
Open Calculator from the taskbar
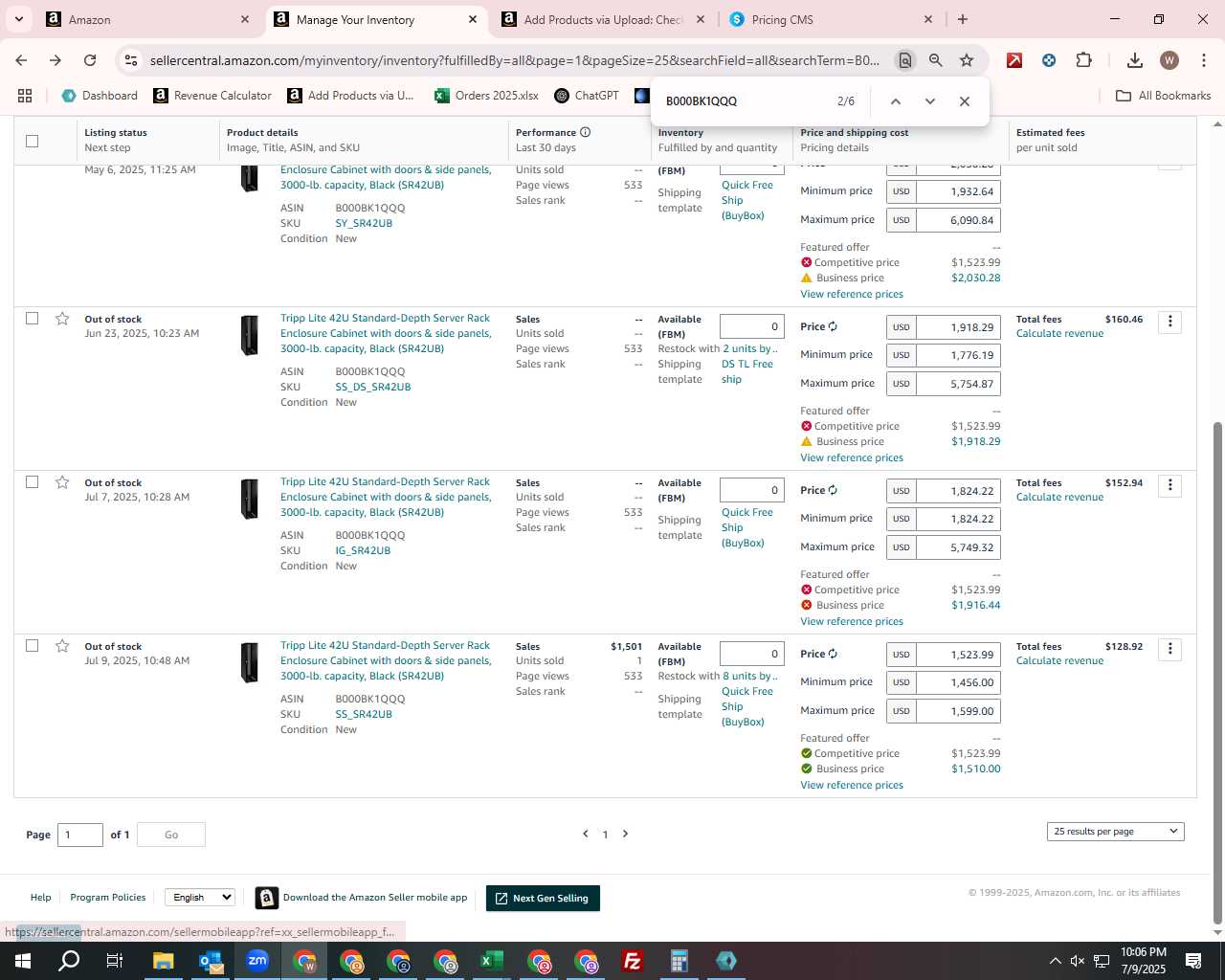pyautogui.click(x=679, y=961)
